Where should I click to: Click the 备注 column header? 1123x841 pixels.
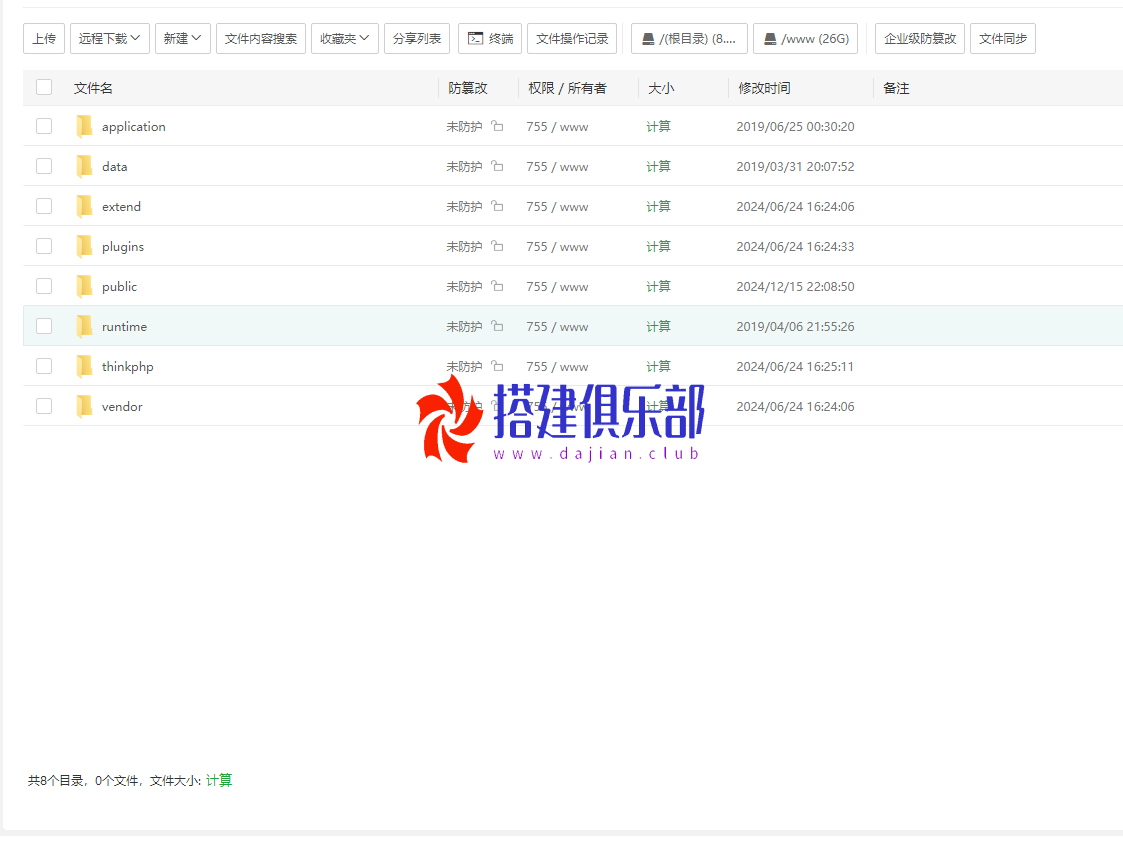[x=896, y=88]
